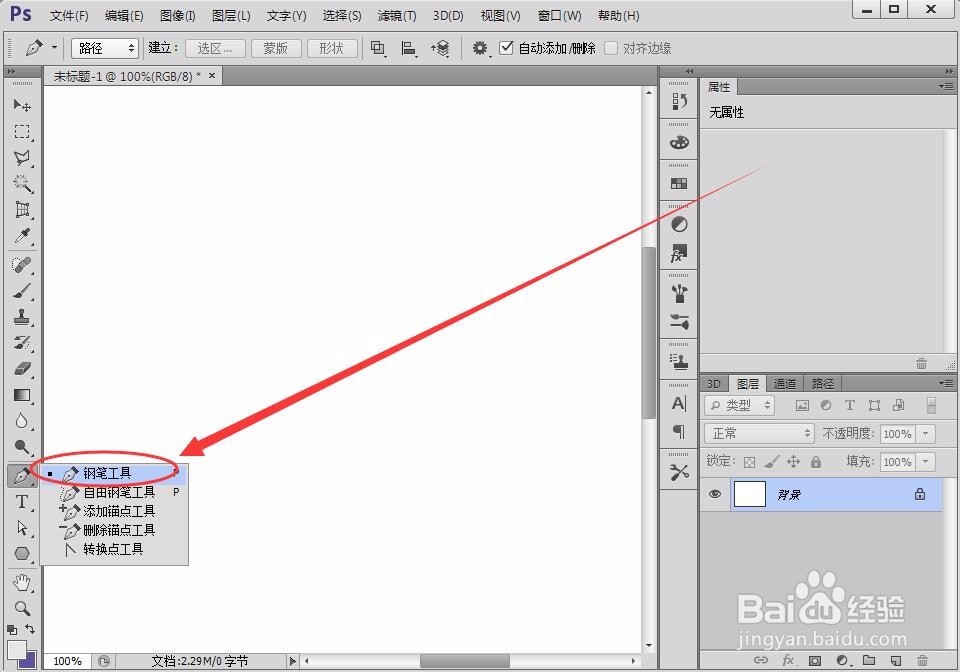960x672 pixels.
Task: Click the Shape make button
Action: pos(332,48)
